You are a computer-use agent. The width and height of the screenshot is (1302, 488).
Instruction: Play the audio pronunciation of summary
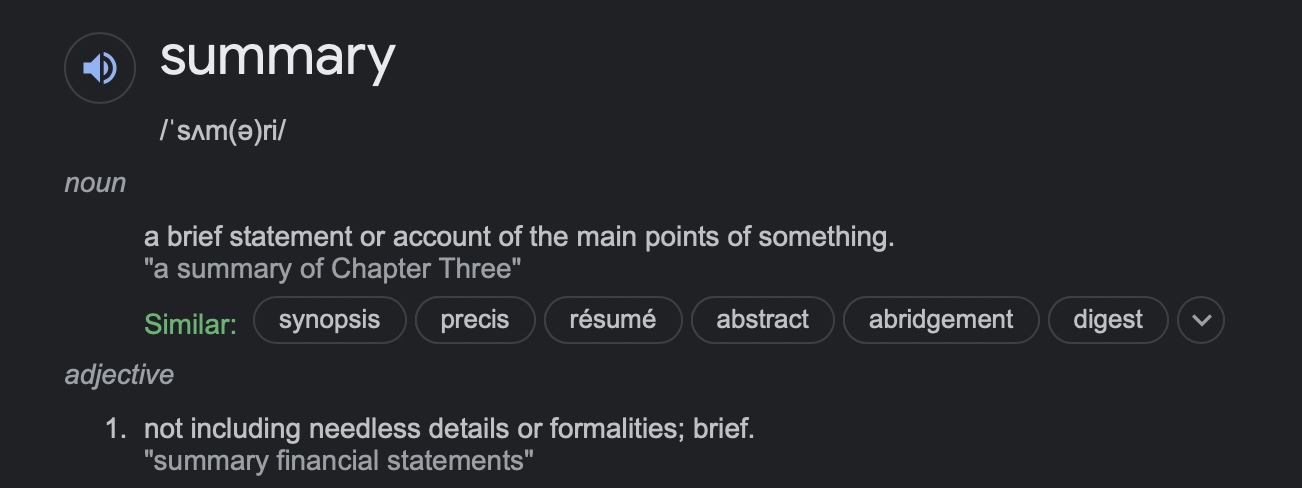point(99,68)
